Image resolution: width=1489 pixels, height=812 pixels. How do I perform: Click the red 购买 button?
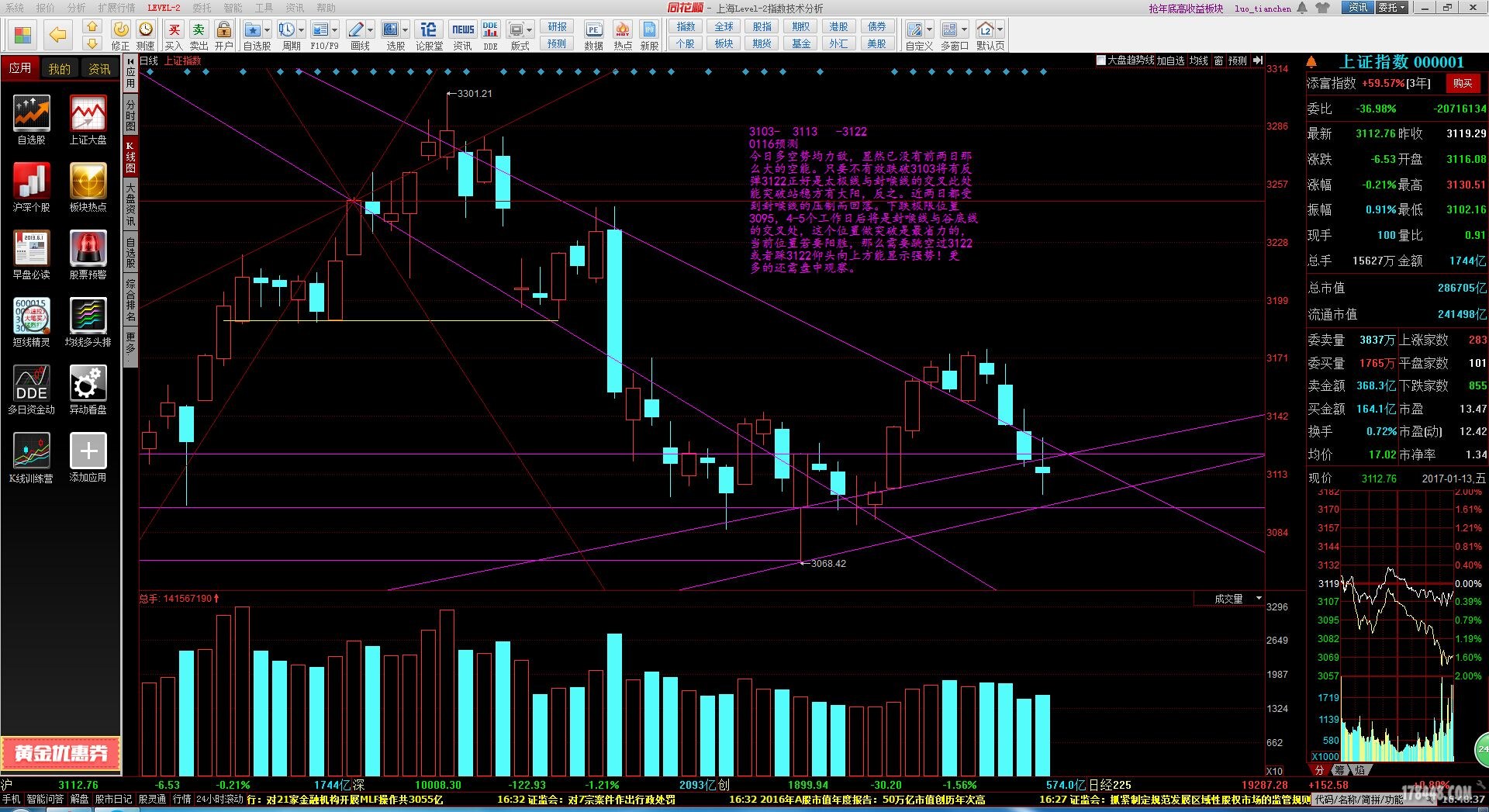[1463, 83]
